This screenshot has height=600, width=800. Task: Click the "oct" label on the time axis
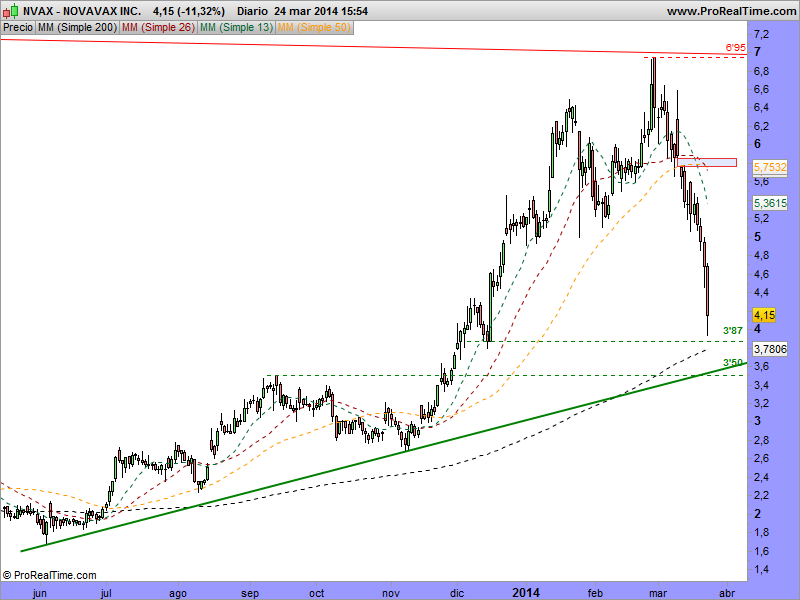pyautogui.click(x=317, y=593)
